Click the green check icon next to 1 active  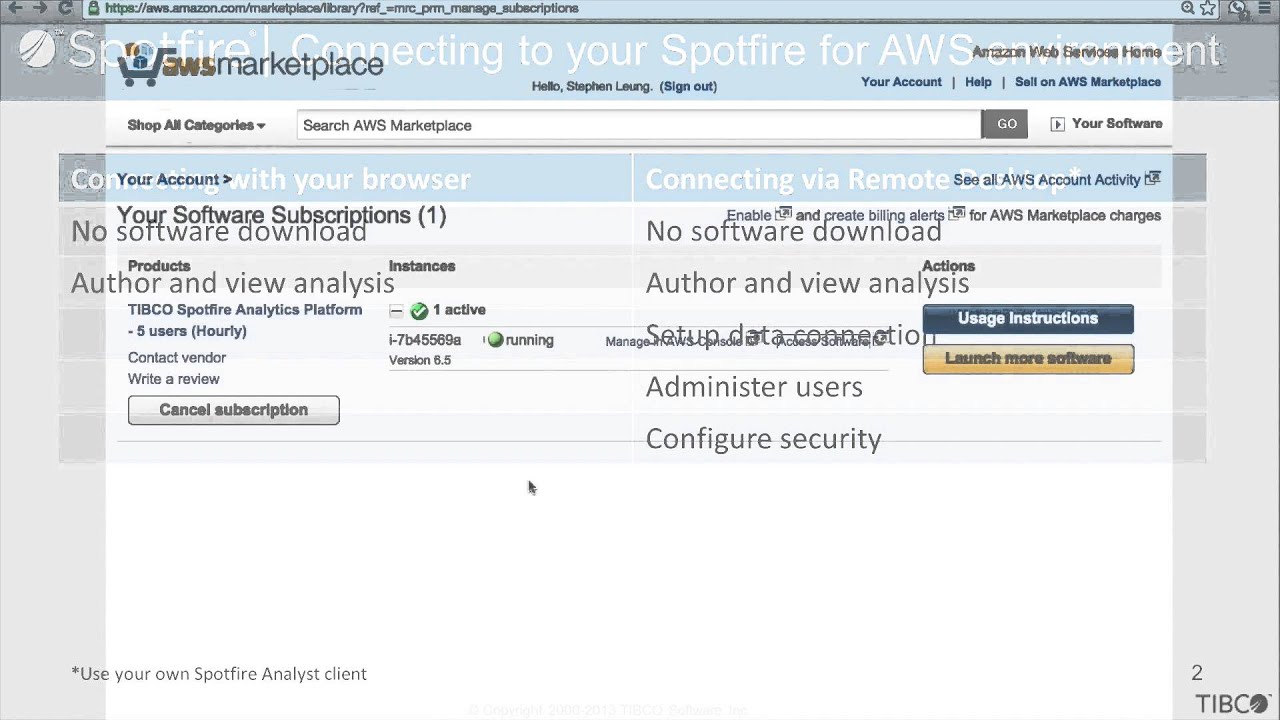[419, 311]
